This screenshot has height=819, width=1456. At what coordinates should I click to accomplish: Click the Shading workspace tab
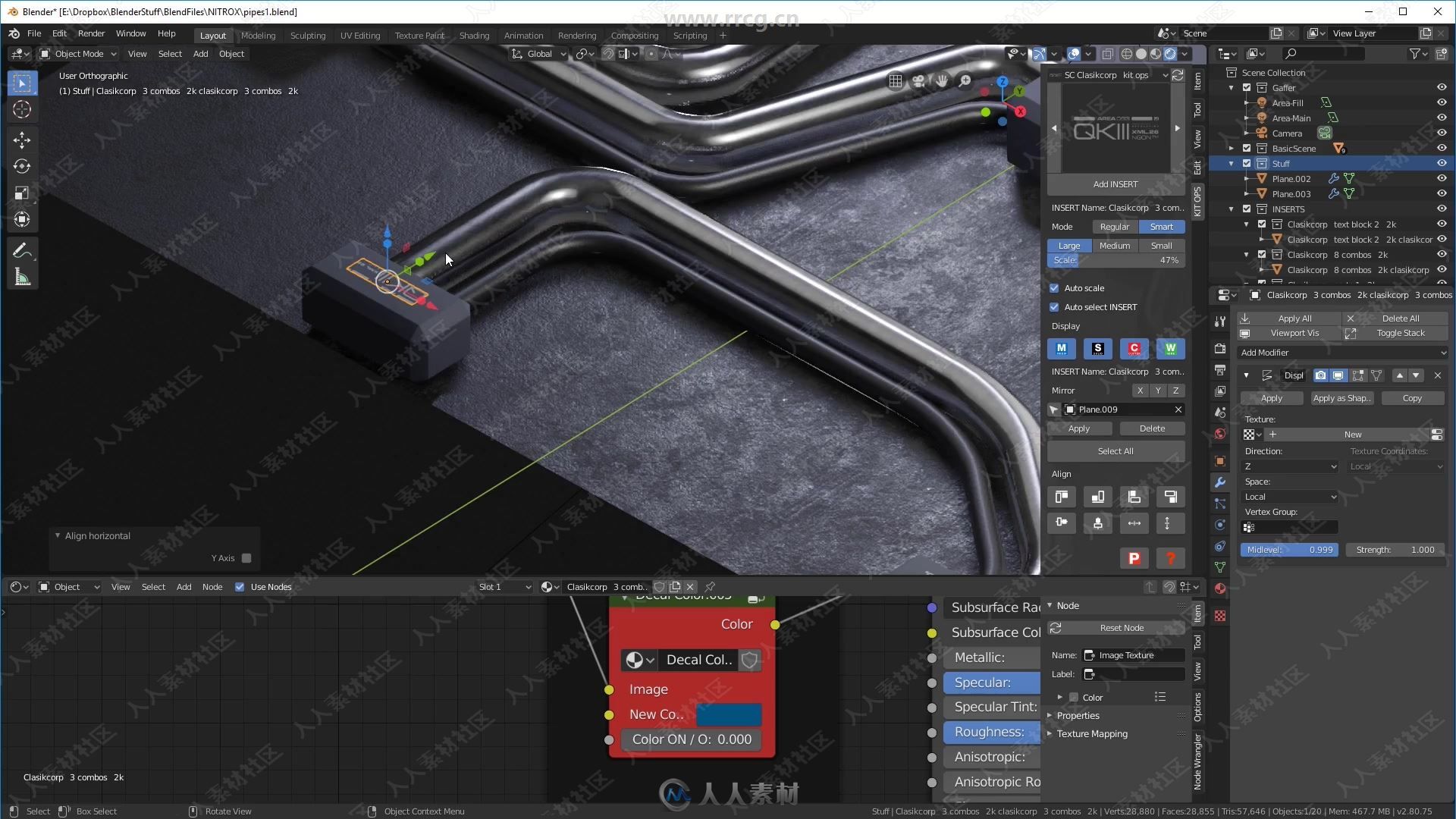[474, 35]
